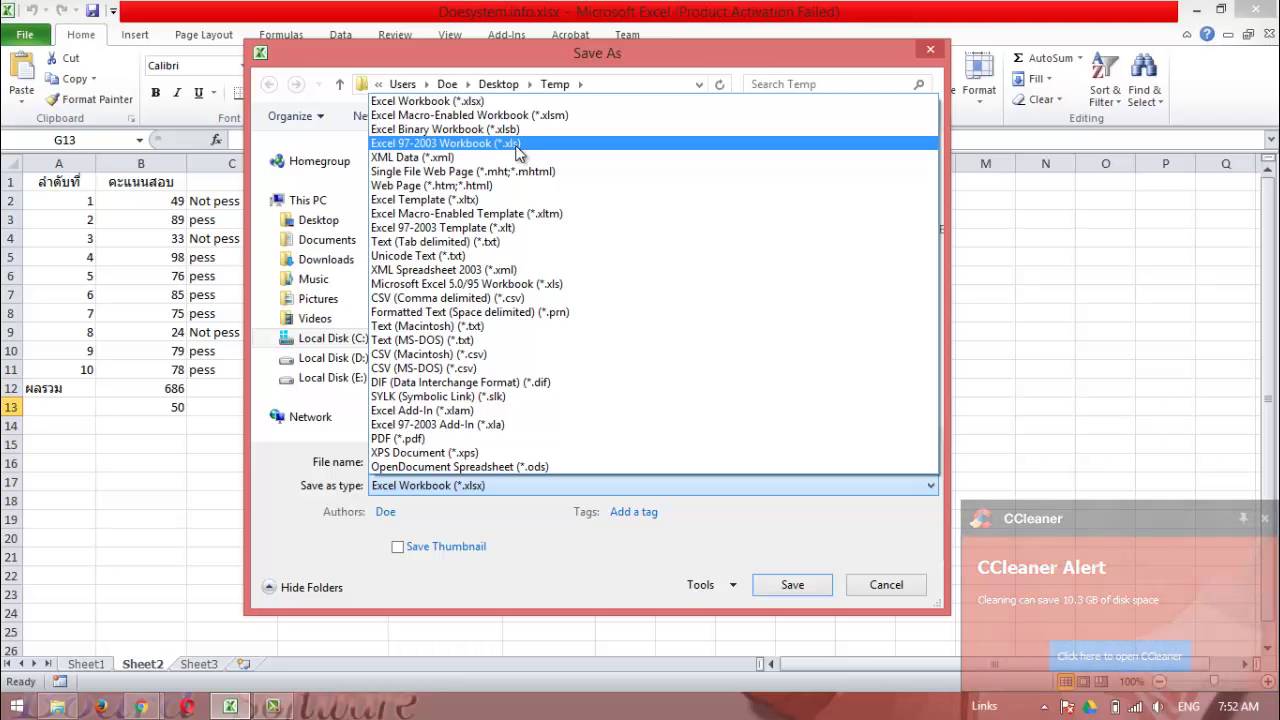
Task: Pick OpenDocument Spreadsheet (*.ods)
Action: (x=654, y=466)
